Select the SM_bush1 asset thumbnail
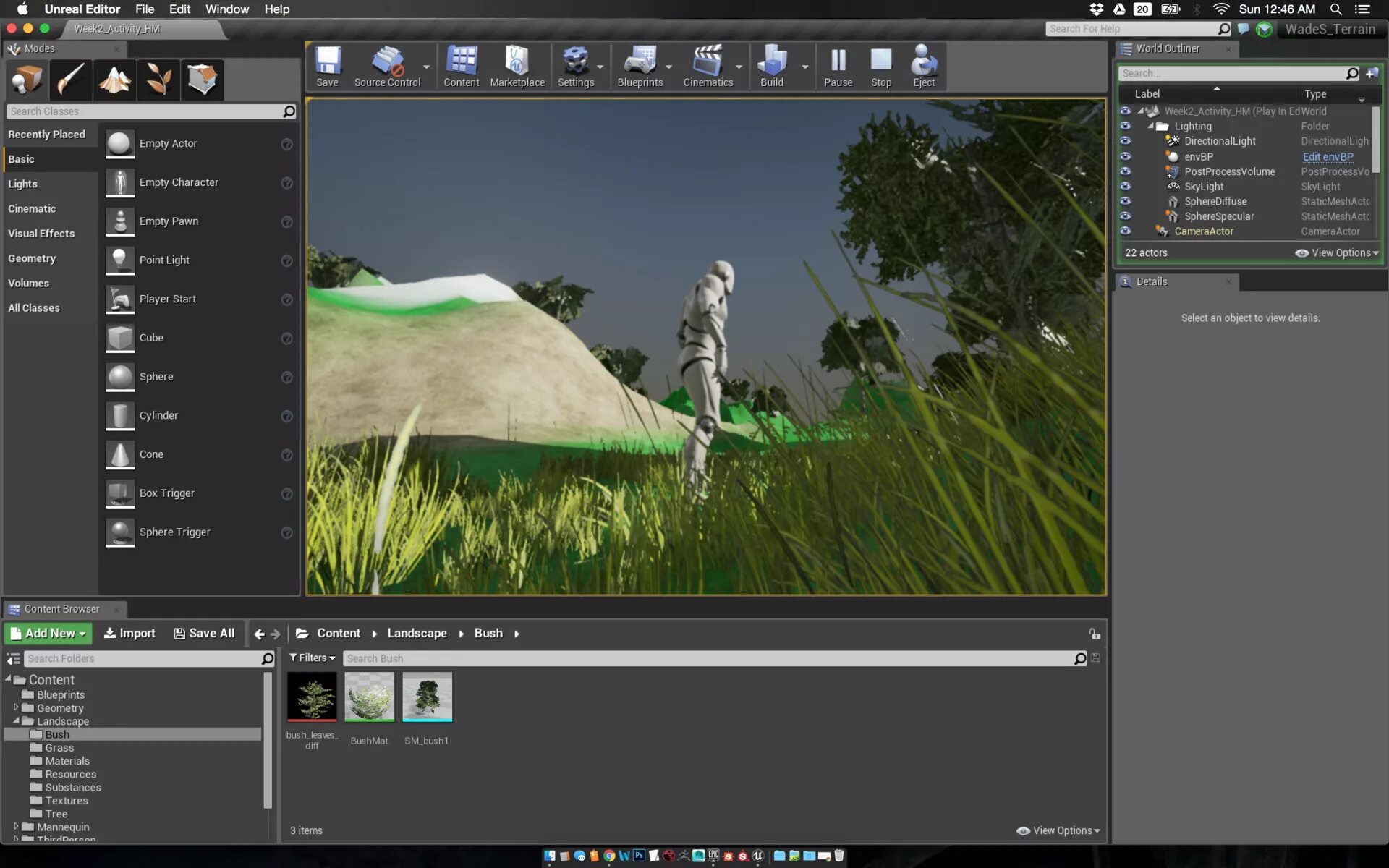The image size is (1389, 868). click(427, 697)
